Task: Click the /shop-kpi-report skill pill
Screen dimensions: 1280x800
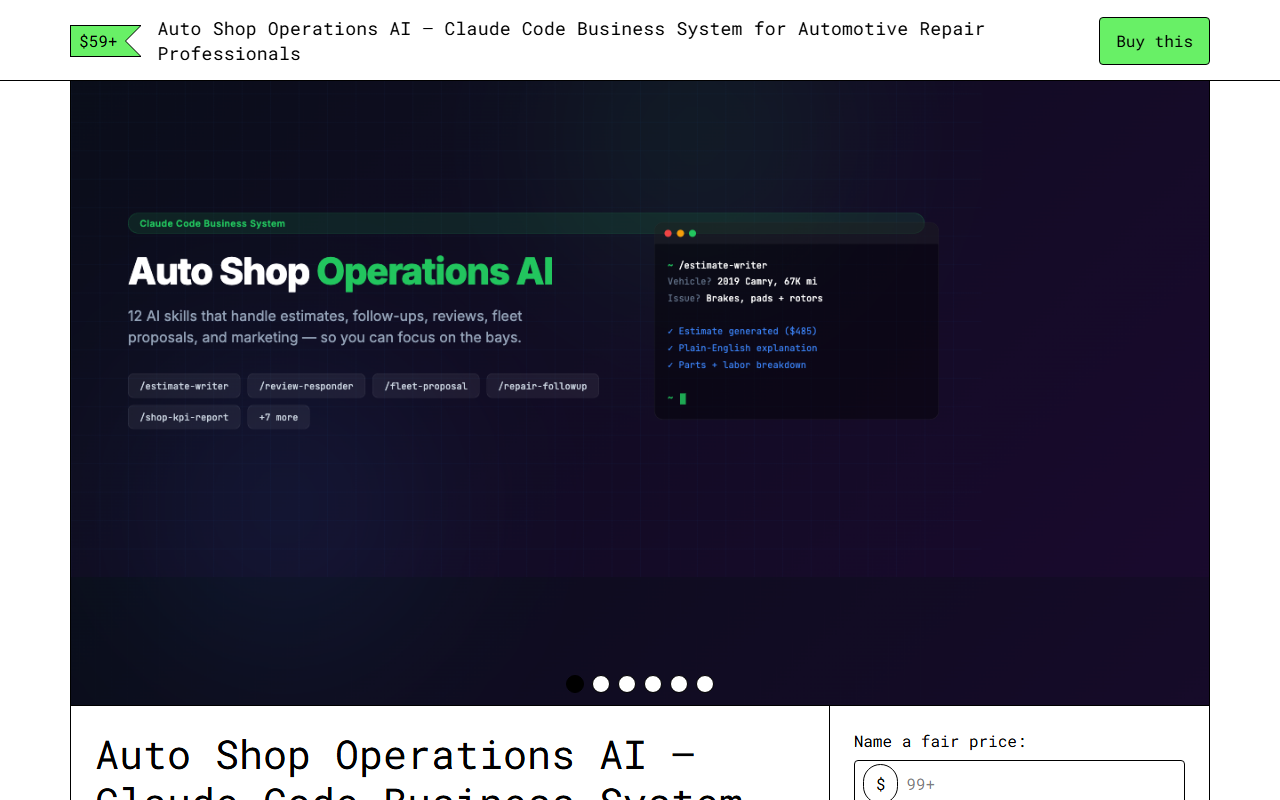Action: (184, 416)
